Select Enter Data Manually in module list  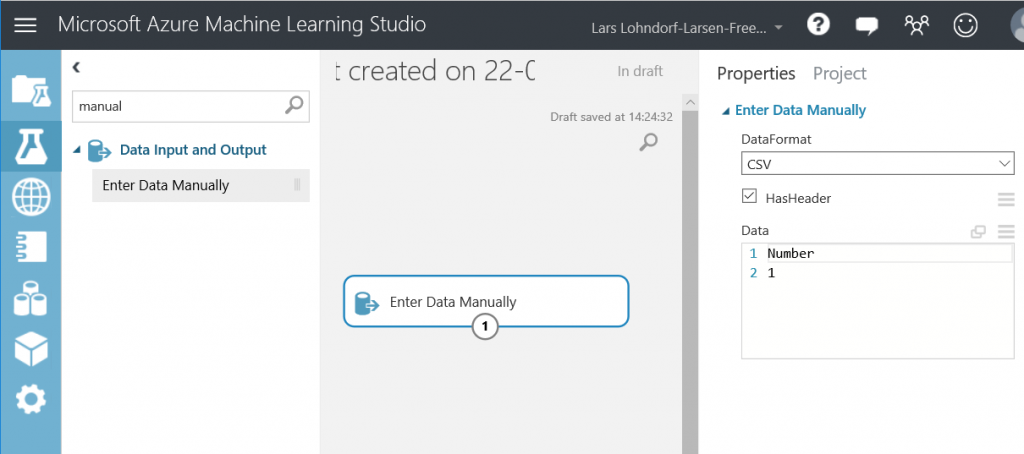(166, 185)
